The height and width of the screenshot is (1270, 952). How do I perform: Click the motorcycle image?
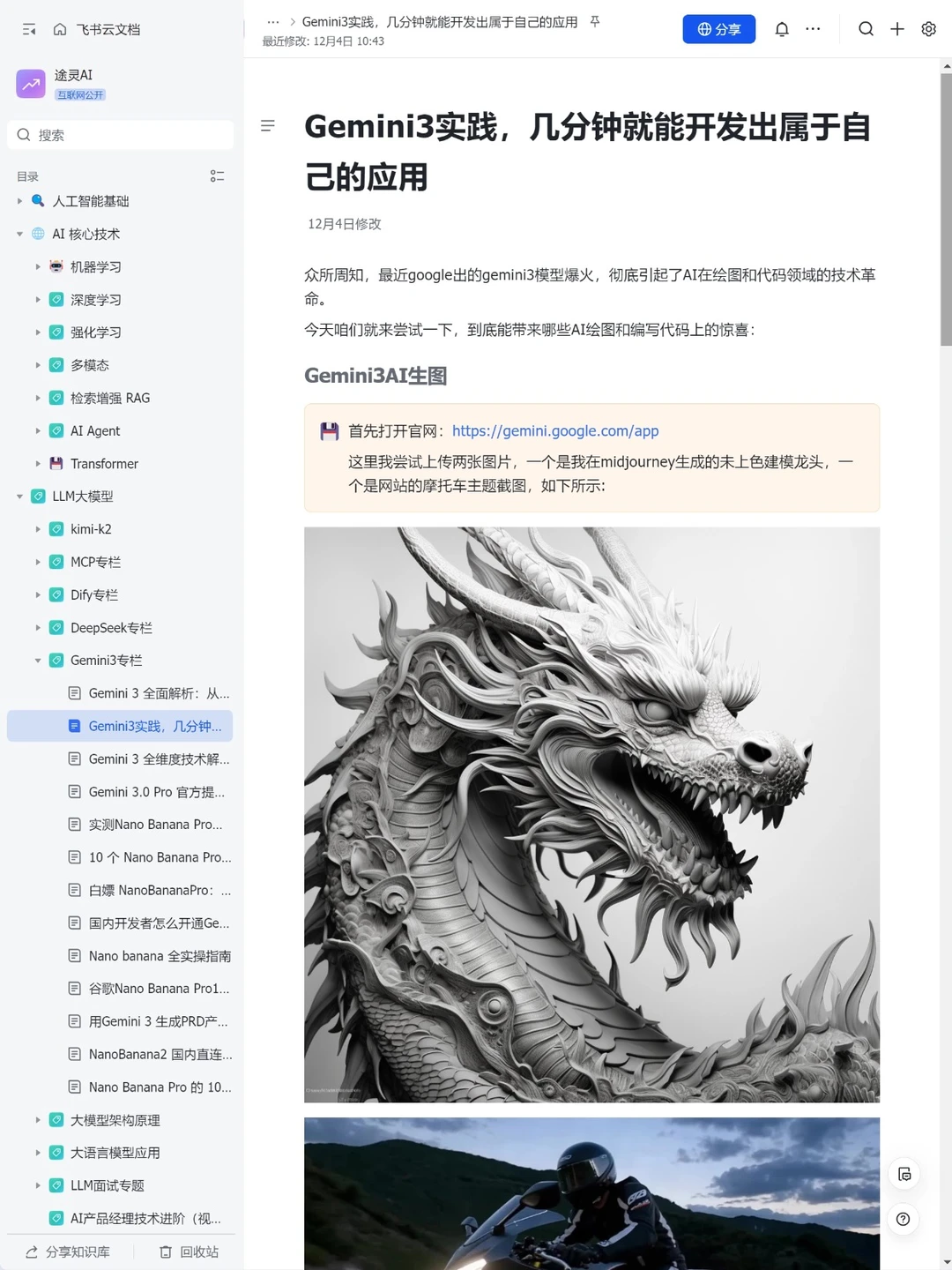coord(591,1193)
